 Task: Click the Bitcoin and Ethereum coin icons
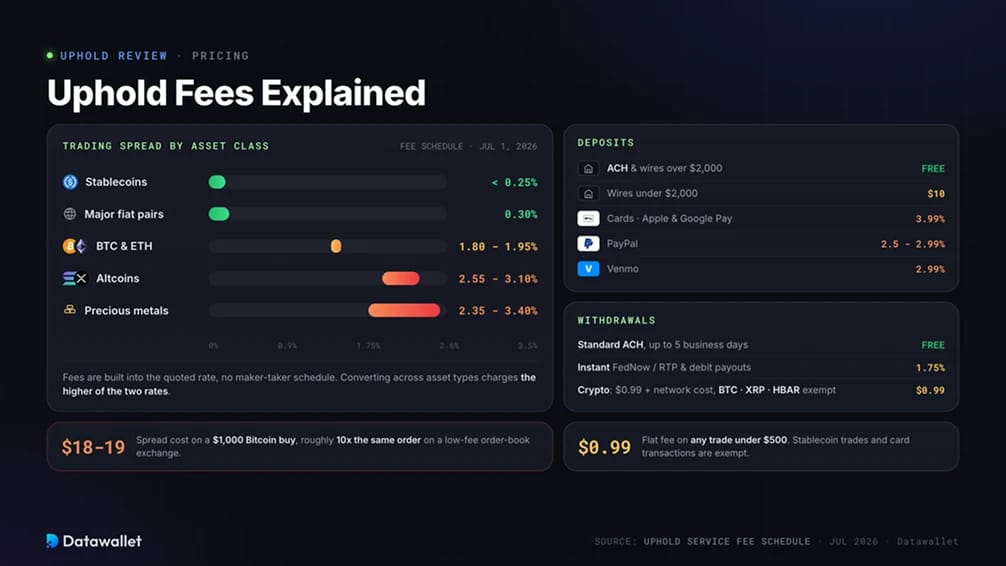pyautogui.click(x=74, y=246)
